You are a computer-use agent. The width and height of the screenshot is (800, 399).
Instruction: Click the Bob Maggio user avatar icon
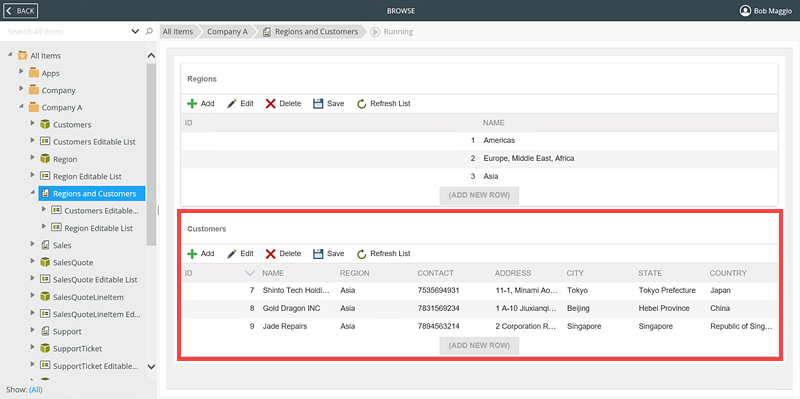click(745, 11)
